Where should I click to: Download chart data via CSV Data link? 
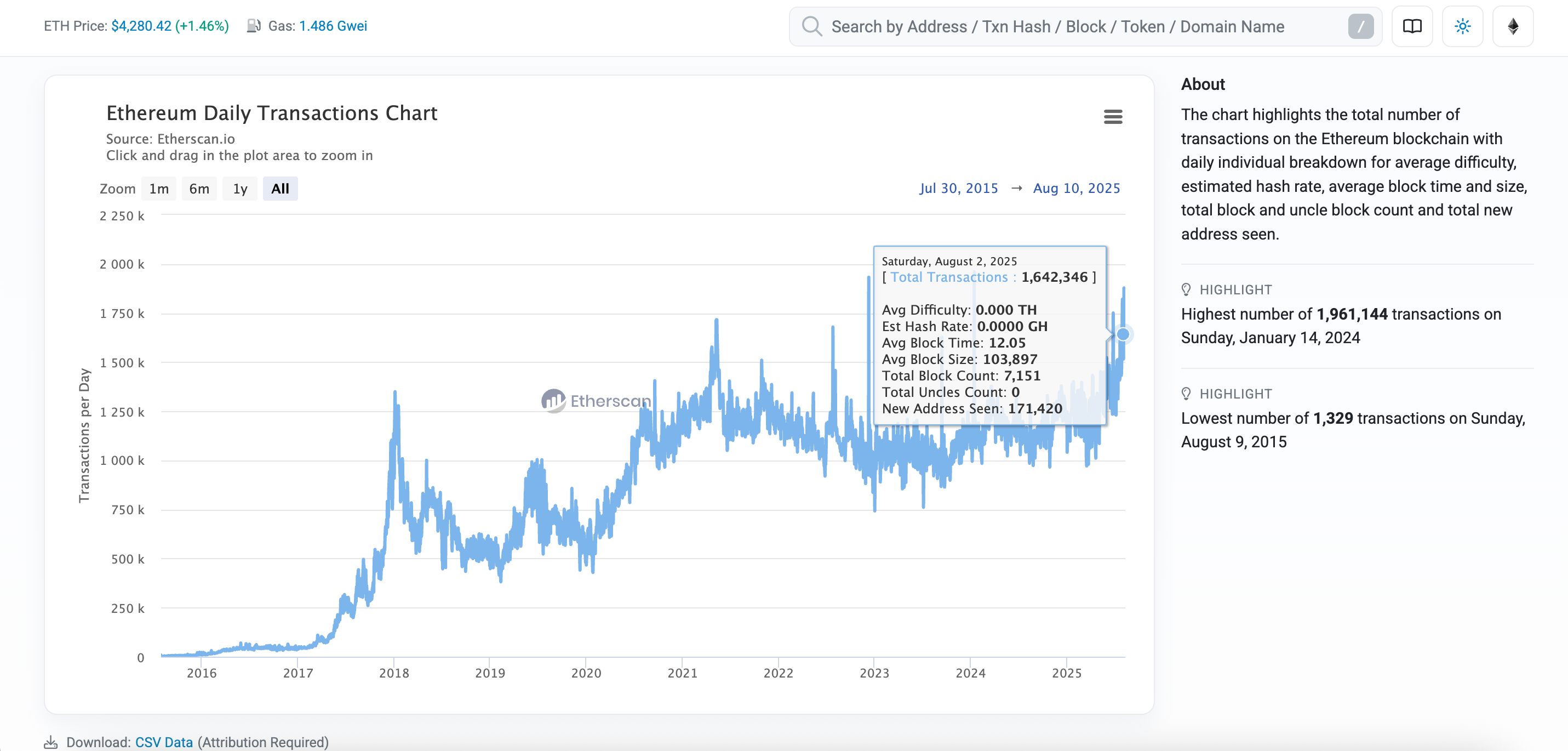[x=163, y=742]
